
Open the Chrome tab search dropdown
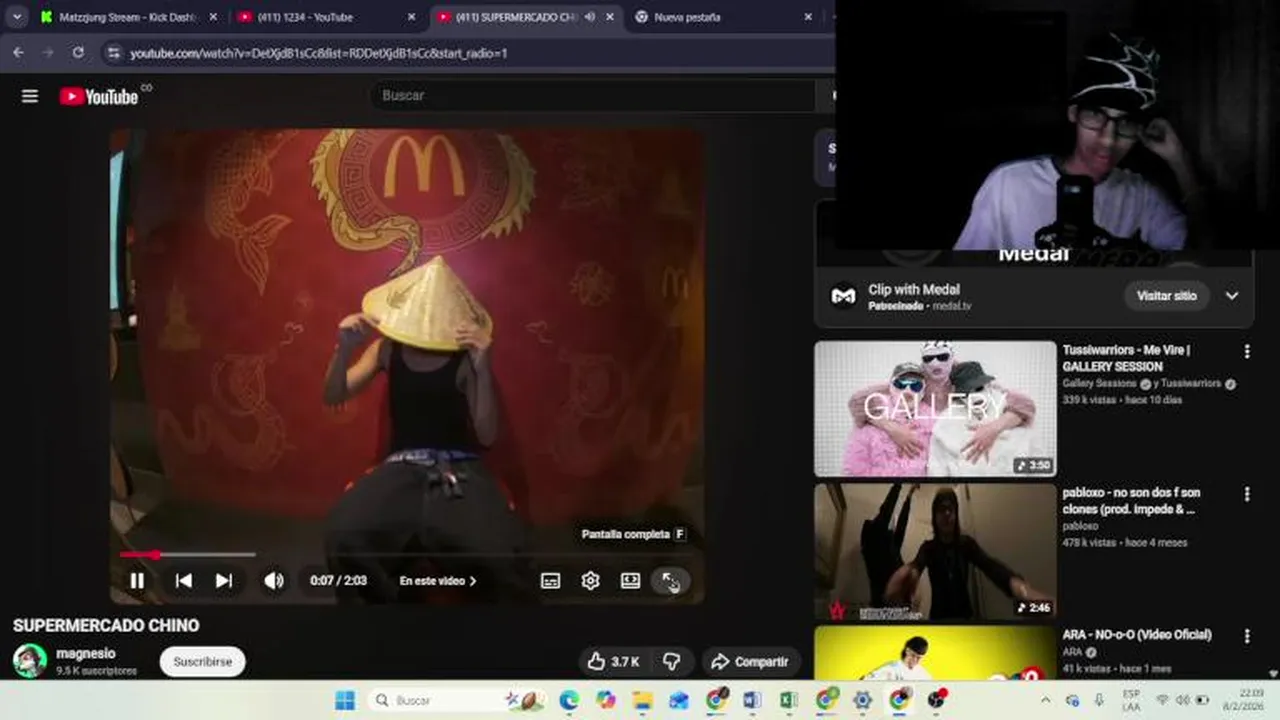click(x=16, y=17)
